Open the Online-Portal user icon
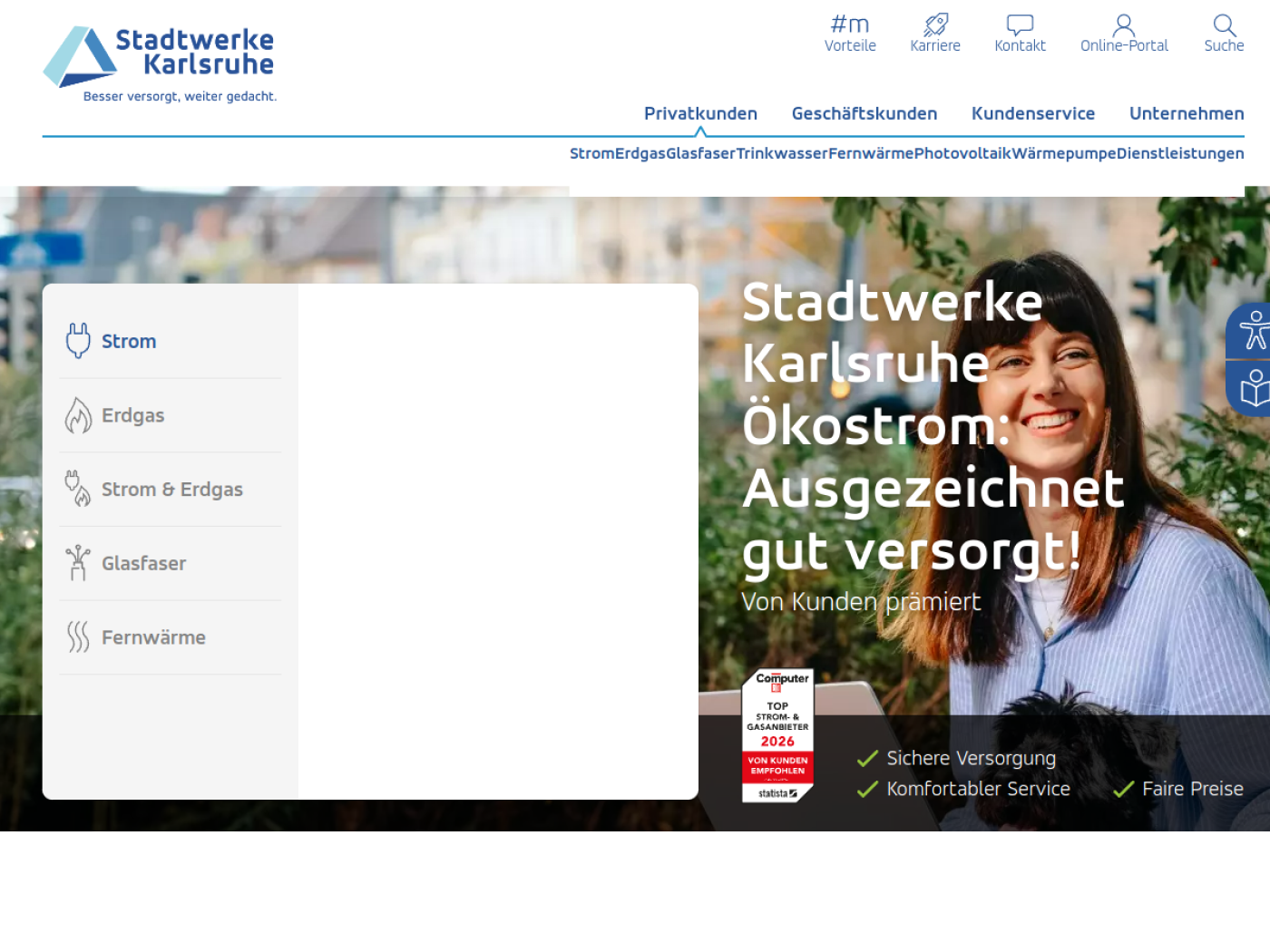The height and width of the screenshot is (952, 1270). (x=1124, y=24)
